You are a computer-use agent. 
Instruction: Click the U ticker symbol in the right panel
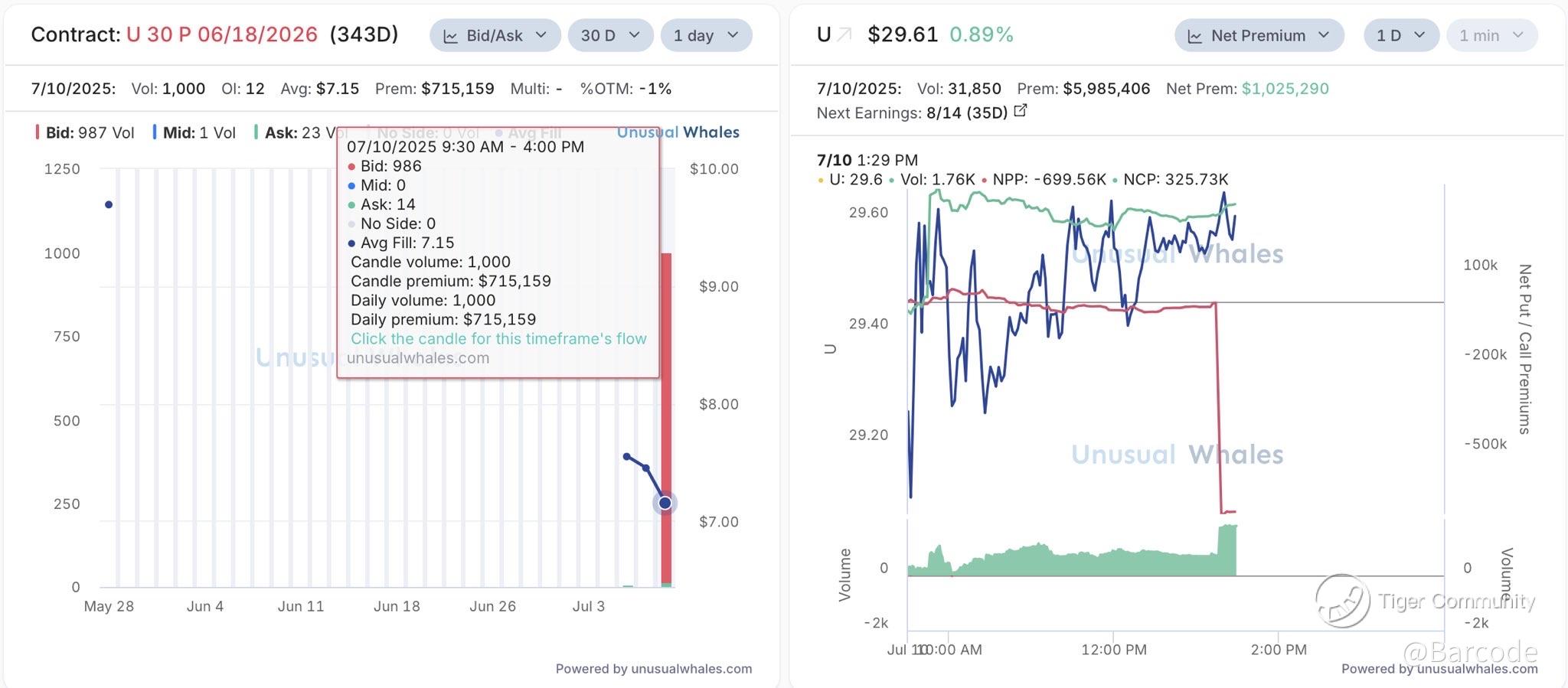tap(824, 34)
